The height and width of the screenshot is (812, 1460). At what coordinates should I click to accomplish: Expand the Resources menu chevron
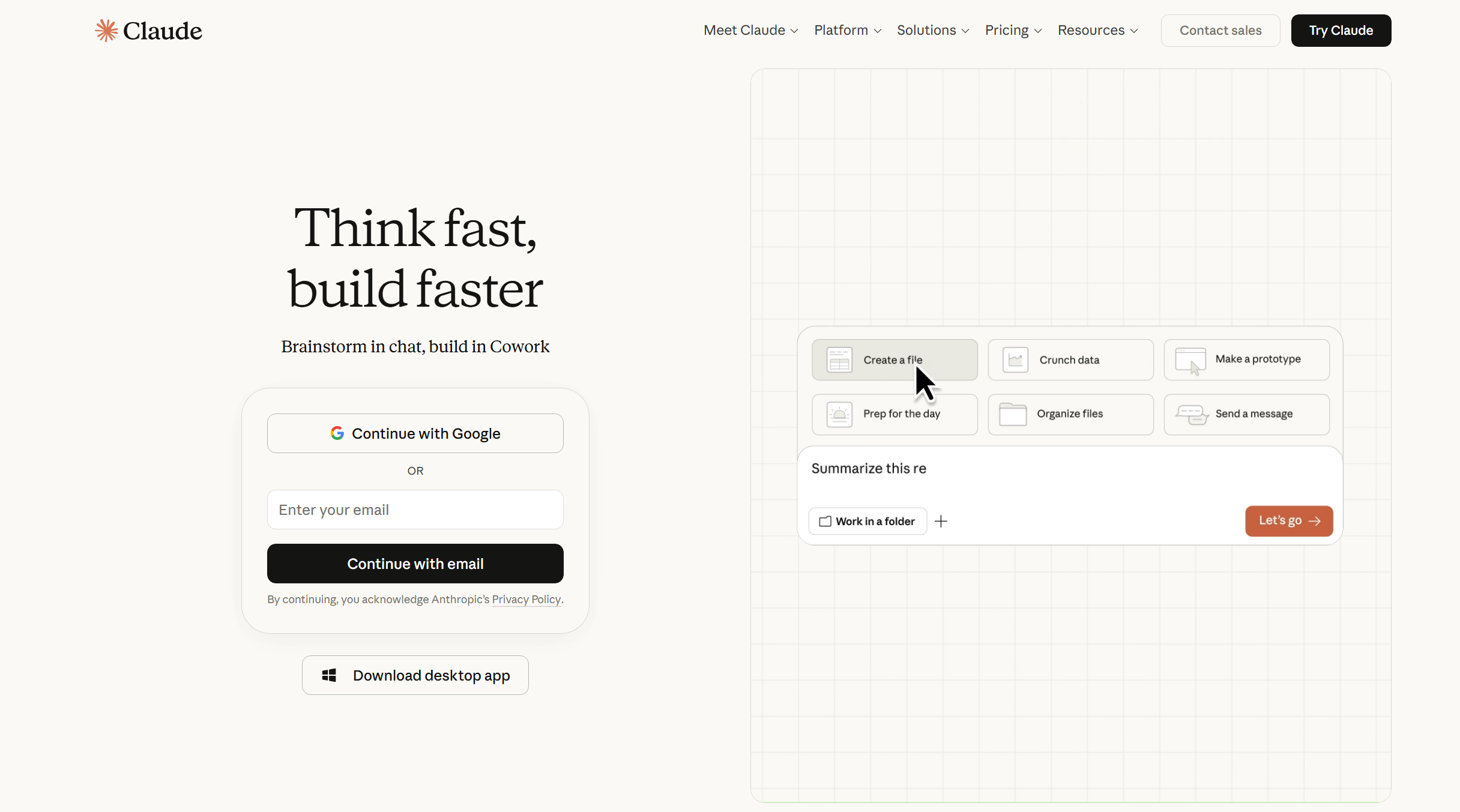coord(1134,31)
